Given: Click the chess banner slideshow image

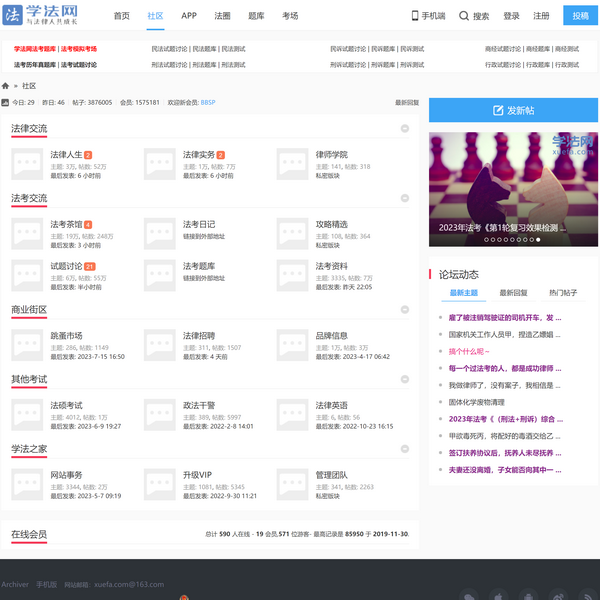Looking at the screenshot, I should pos(513,180).
